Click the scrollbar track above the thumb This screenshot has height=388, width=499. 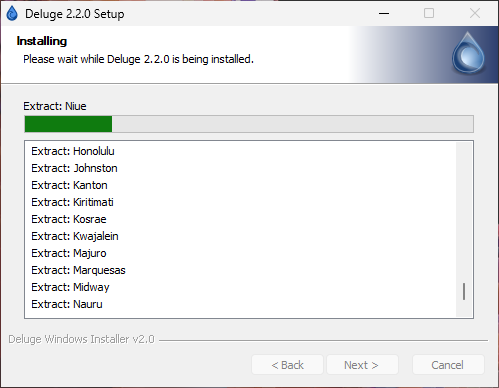(x=464, y=212)
